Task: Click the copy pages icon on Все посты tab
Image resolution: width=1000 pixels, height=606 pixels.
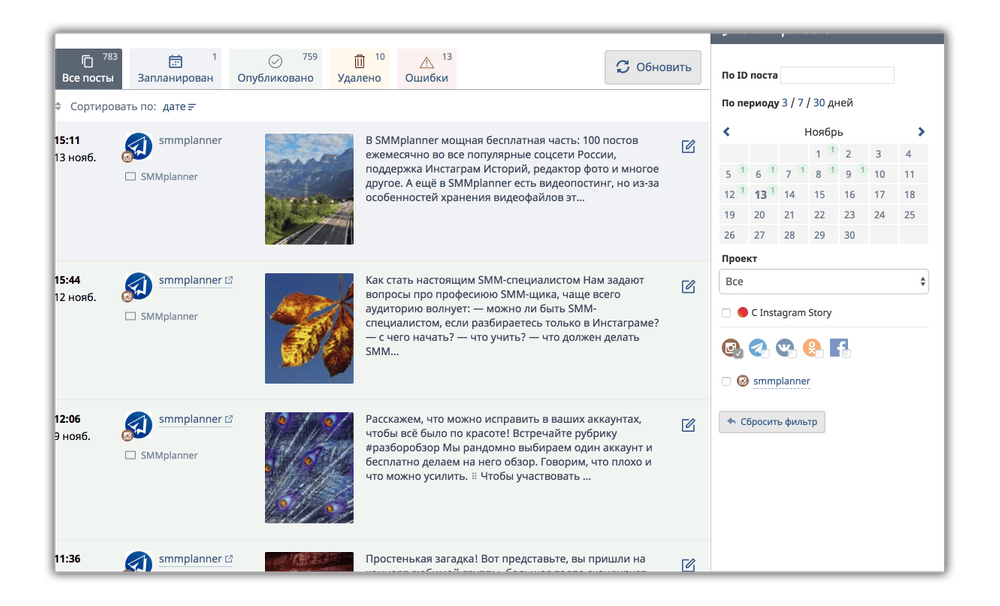Action: (87, 61)
